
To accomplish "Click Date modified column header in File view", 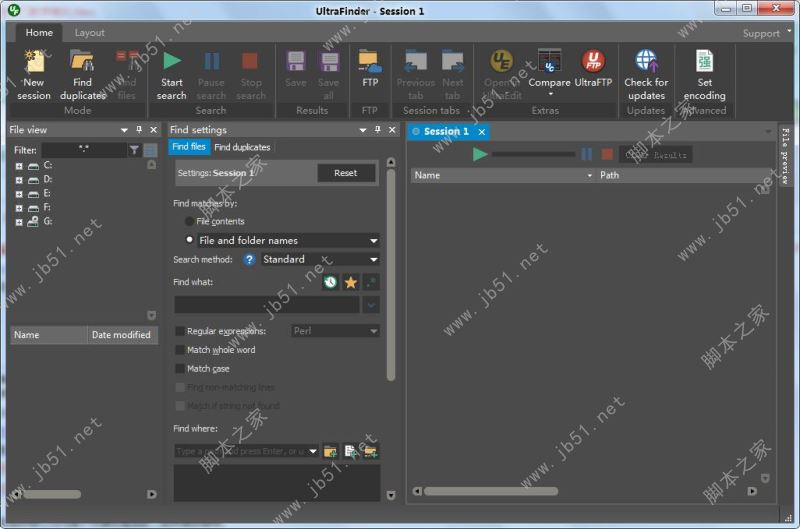I will (x=121, y=335).
